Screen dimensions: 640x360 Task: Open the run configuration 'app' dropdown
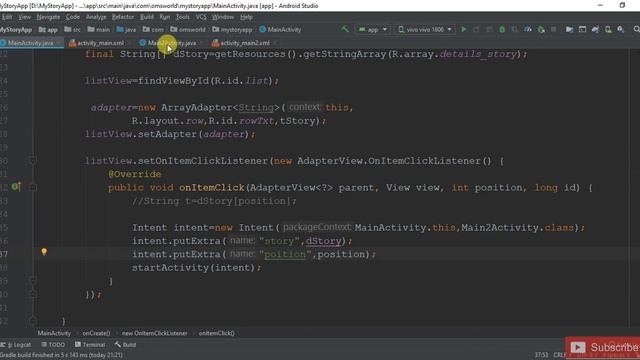pyautogui.click(x=373, y=29)
